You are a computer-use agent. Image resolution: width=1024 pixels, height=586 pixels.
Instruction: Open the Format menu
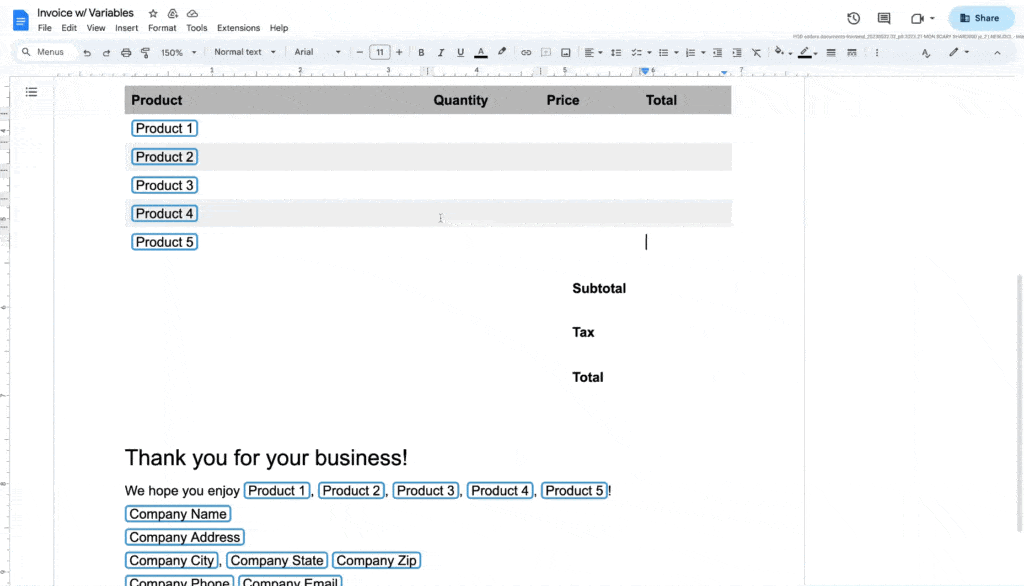[x=162, y=28]
